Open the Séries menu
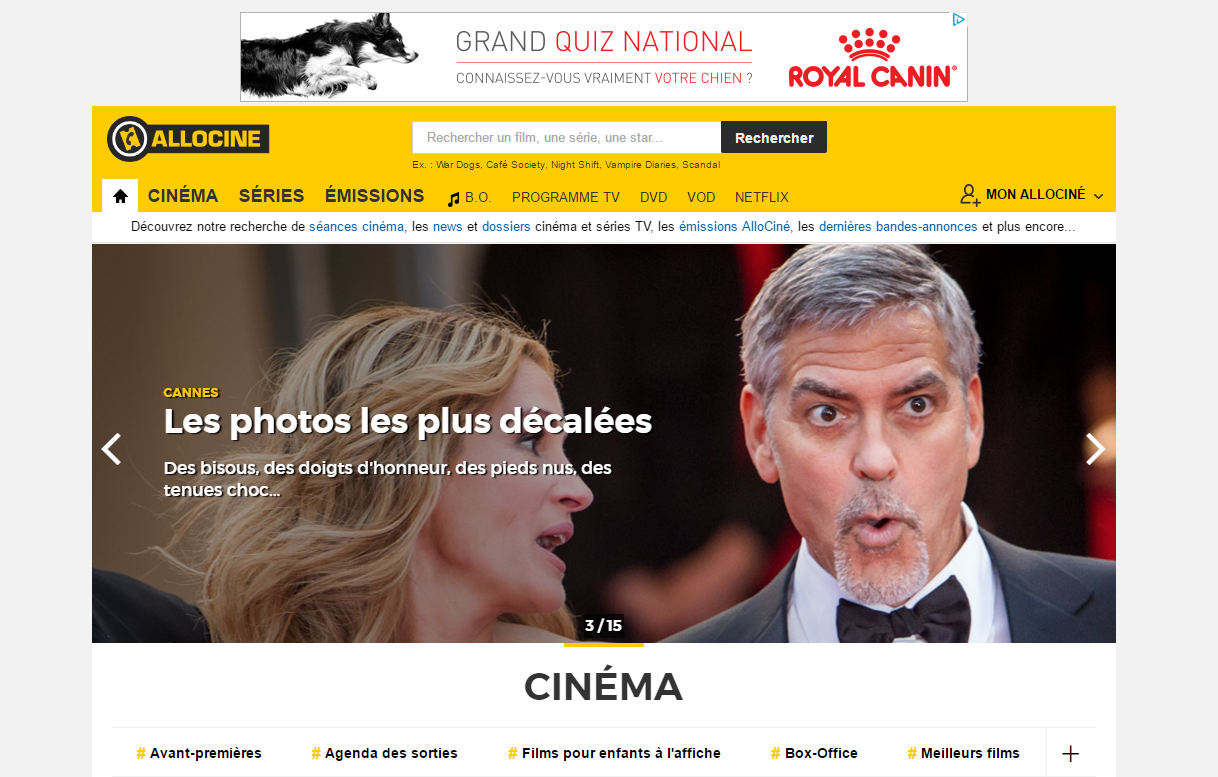Viewport: 1218px width, 777px height. [x=271, y=196]
